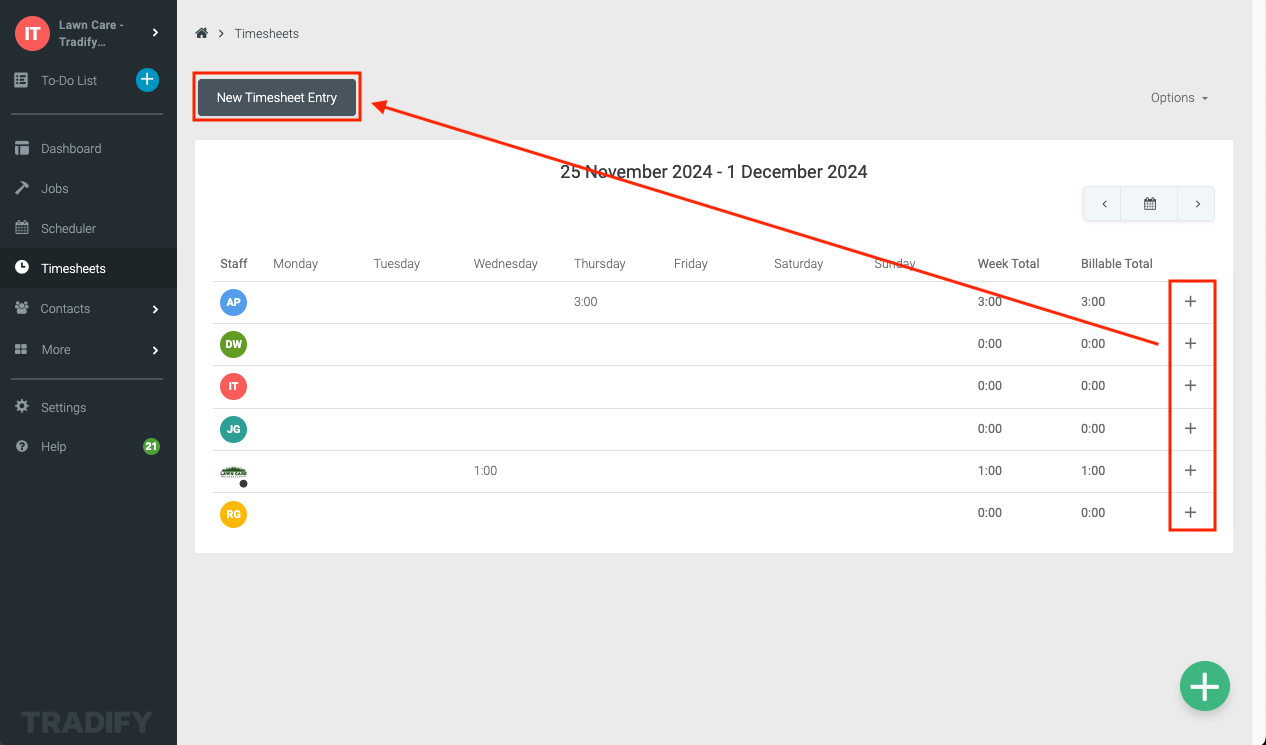Go to Dashboard in the sidebar

[71, 148]
